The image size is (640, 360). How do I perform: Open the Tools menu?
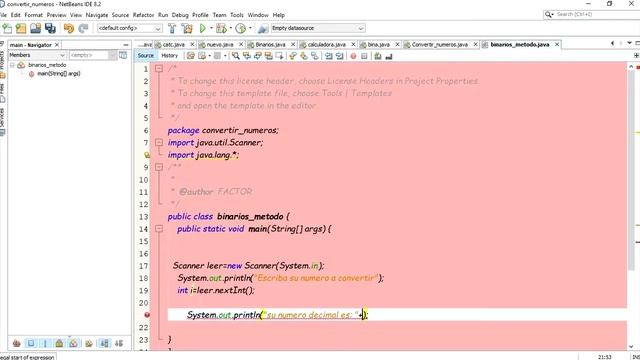(237, 15)
